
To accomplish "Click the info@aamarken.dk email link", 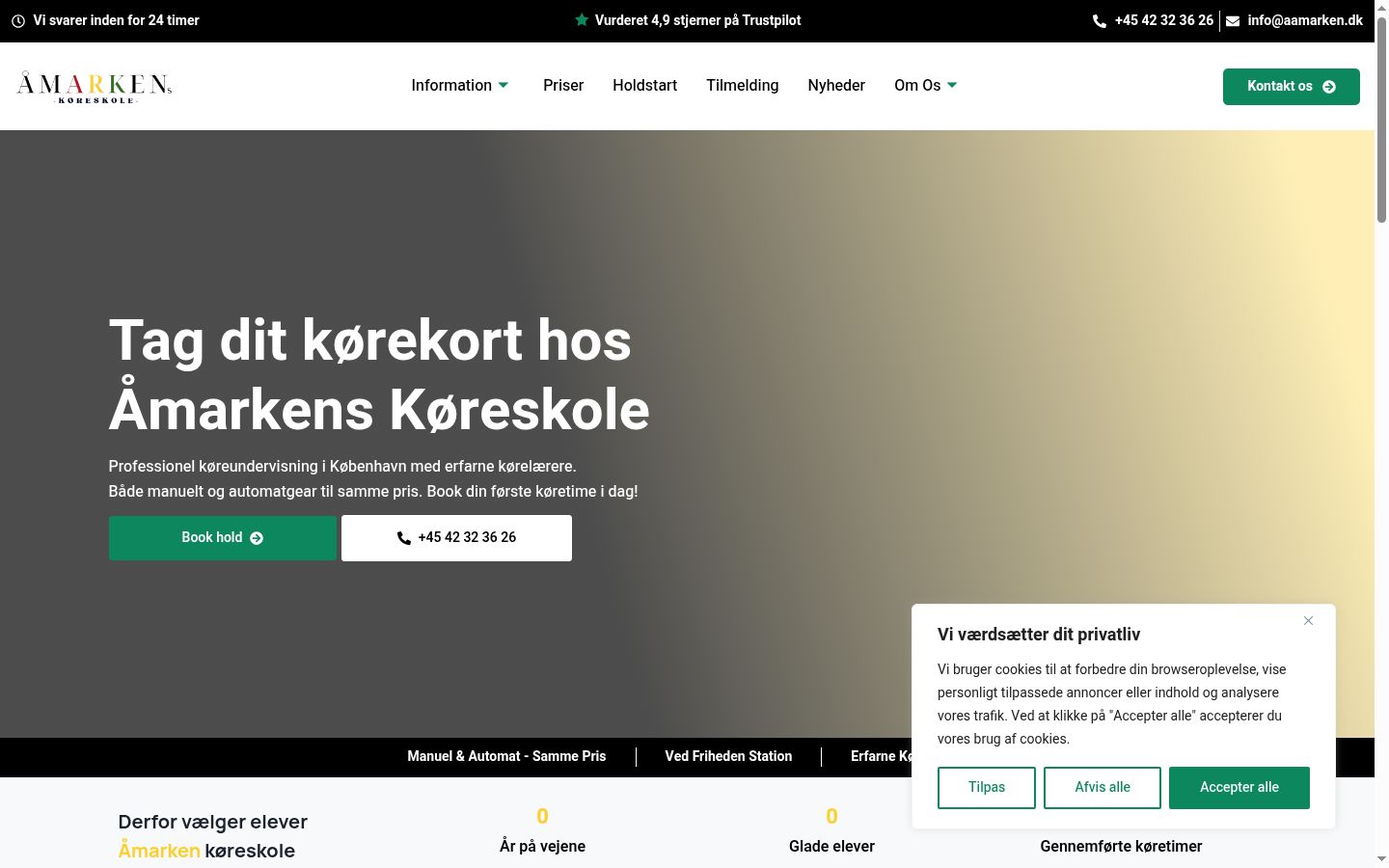I will 1305,20.
